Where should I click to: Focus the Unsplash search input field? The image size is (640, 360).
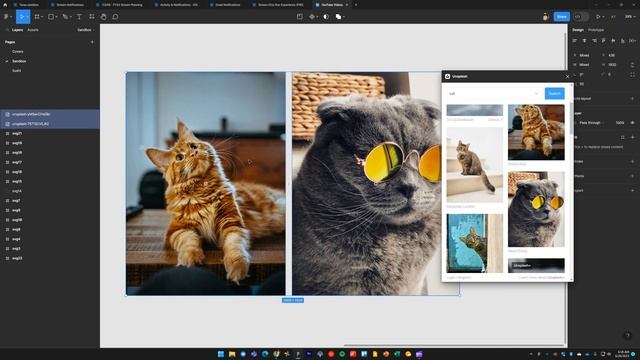point(494,93)
